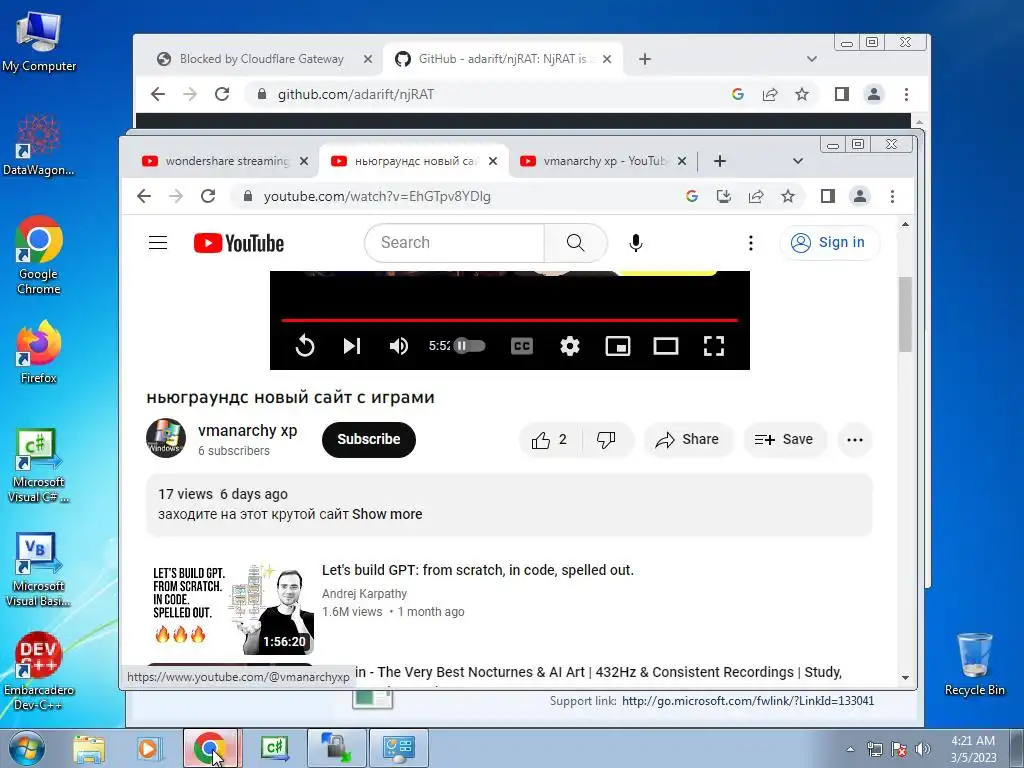Open the go.microsoft.com support link
The width and height of the screenshot is (1024, 768).
[x=748, y=701]
